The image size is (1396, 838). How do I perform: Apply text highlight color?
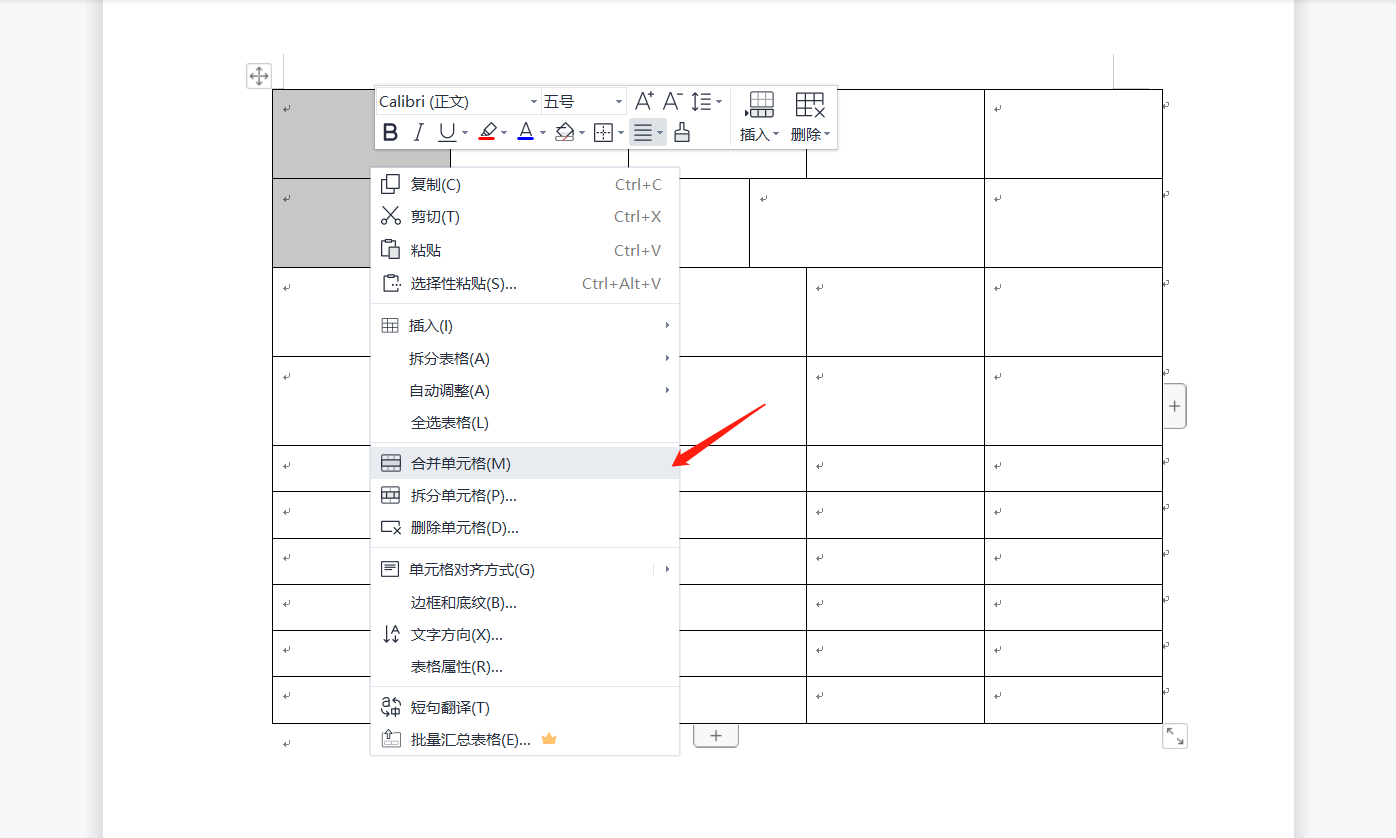[489, 131]
